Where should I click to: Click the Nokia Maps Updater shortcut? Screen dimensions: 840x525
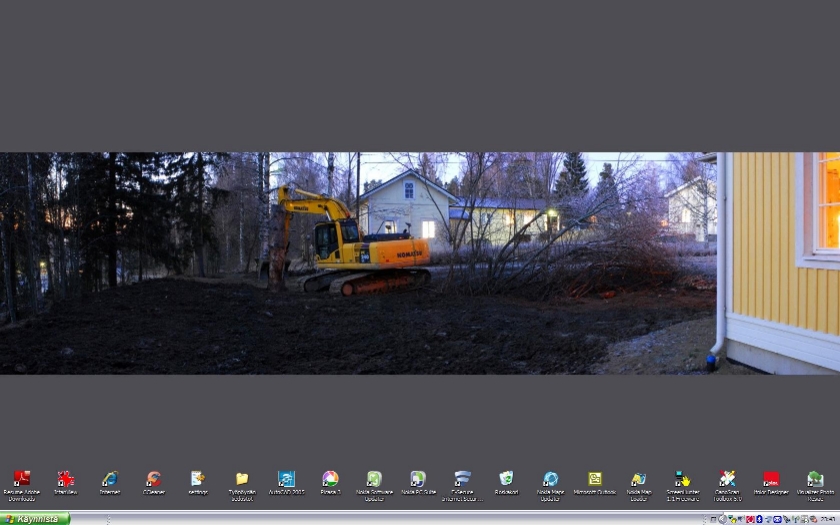click(550, 479)
